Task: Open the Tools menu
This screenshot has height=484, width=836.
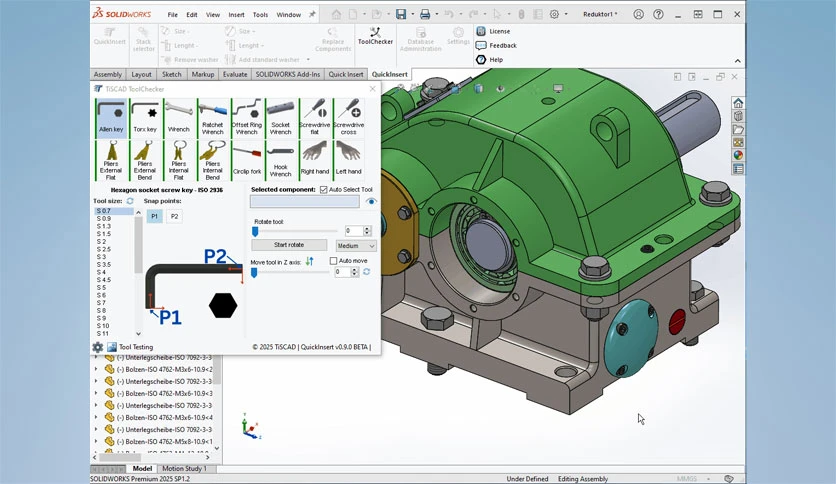Action: 260,15
